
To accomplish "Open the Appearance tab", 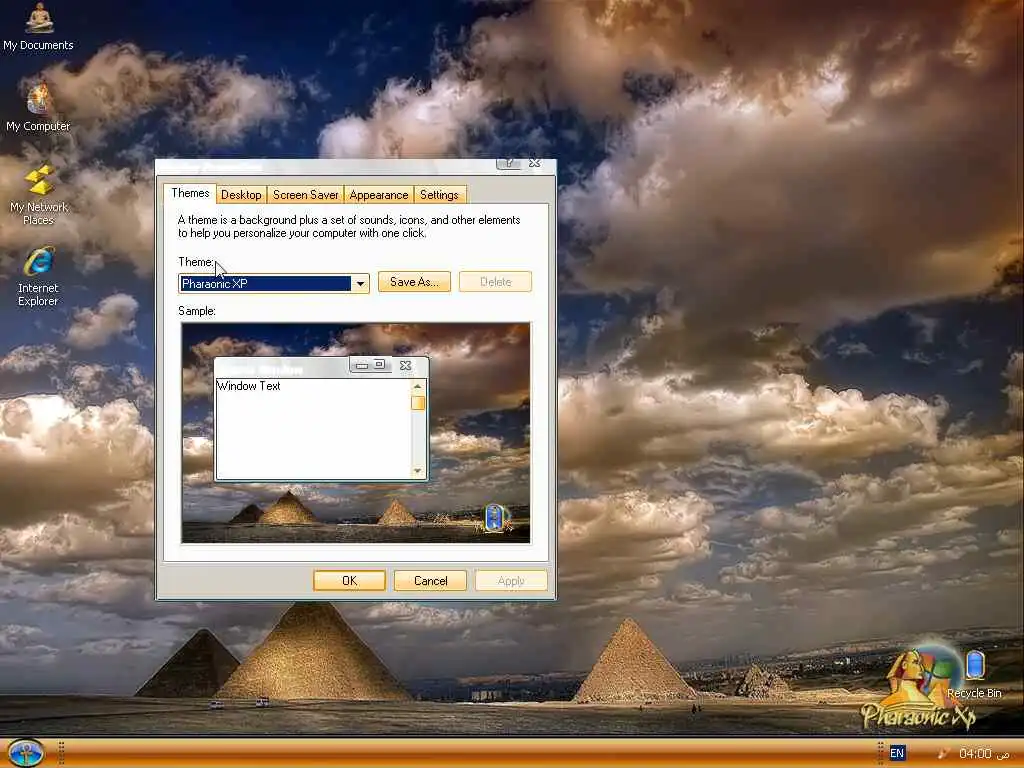I will coord(379,195).
